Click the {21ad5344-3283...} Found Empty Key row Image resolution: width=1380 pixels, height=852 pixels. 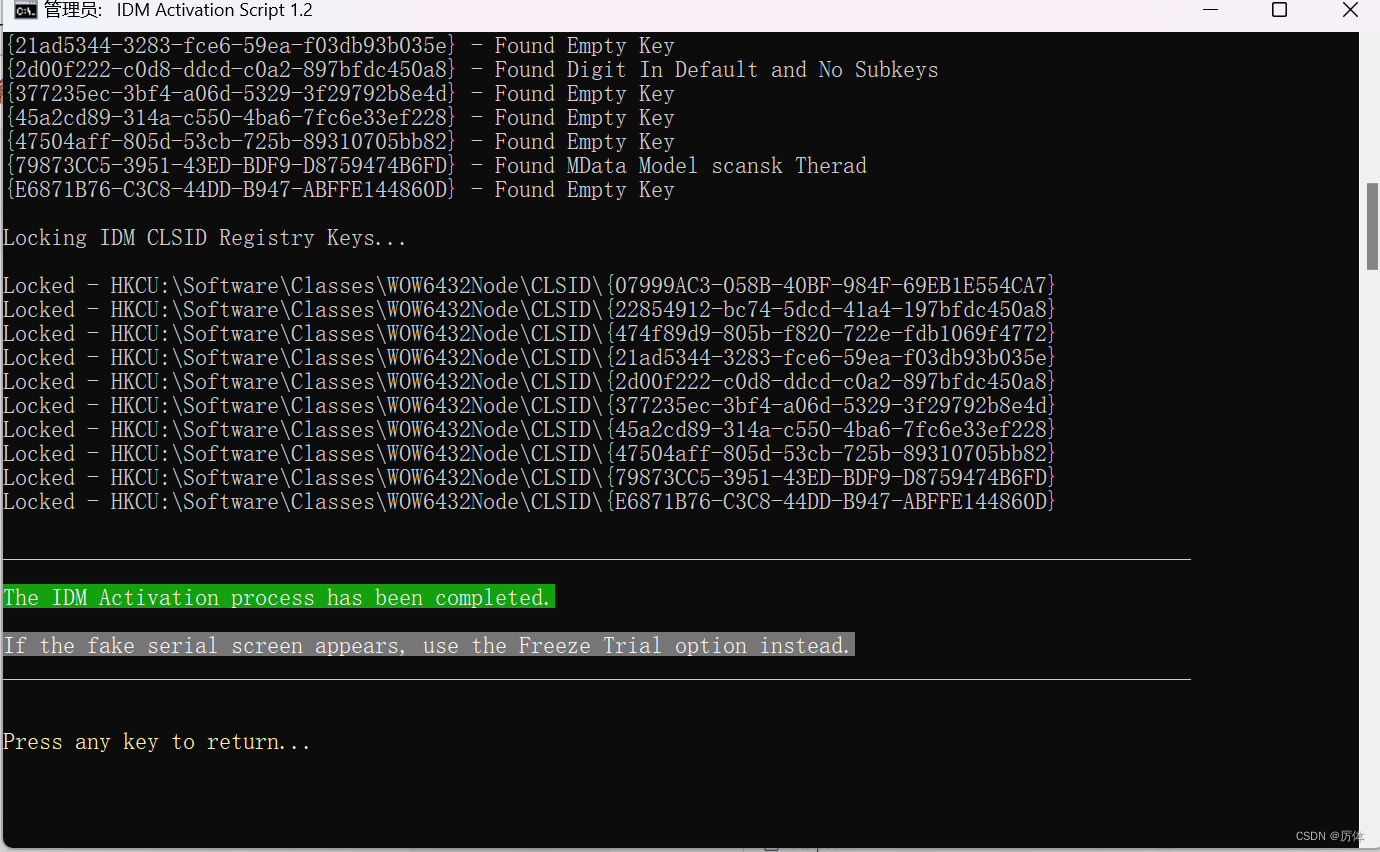340,46
